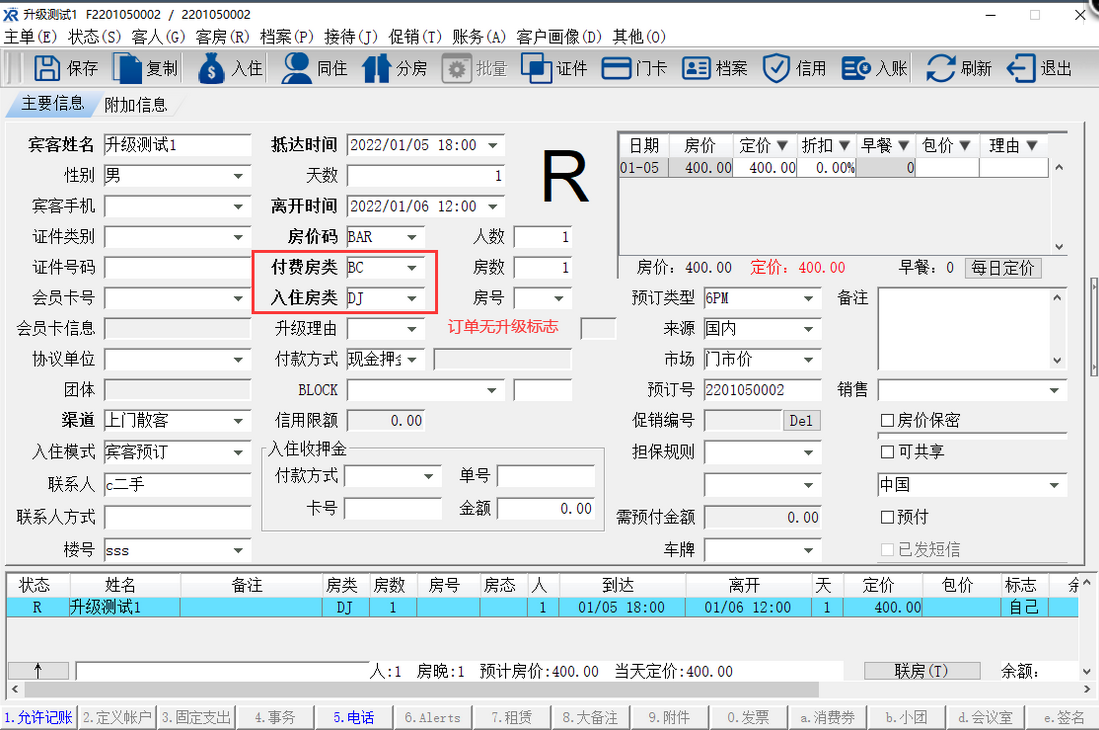The height and width of the screenshot is (730, 1099).
Task: Click the 档案 profile card icon
Action: pos(696,69)
